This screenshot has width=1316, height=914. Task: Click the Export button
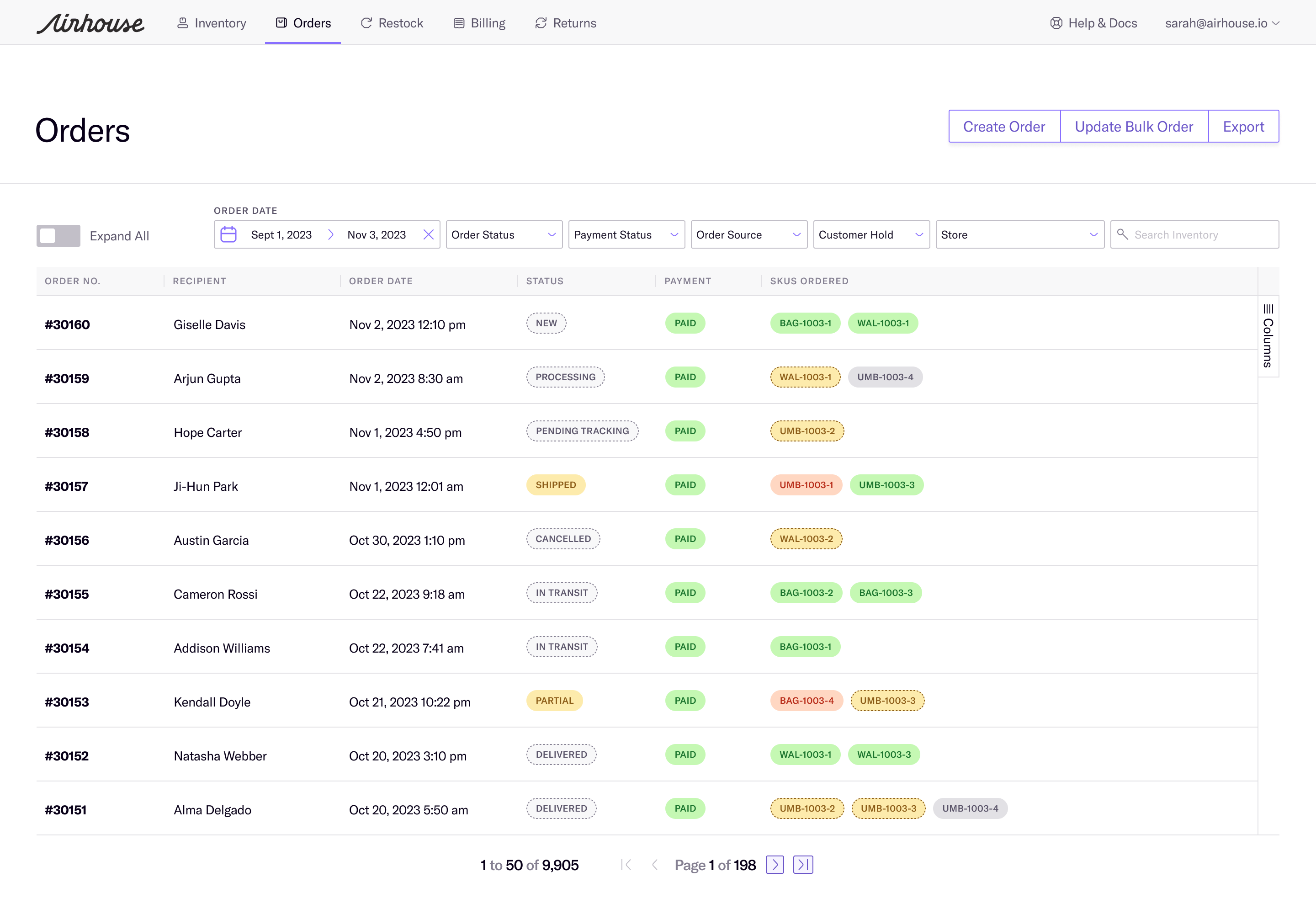pos(1243,127)
